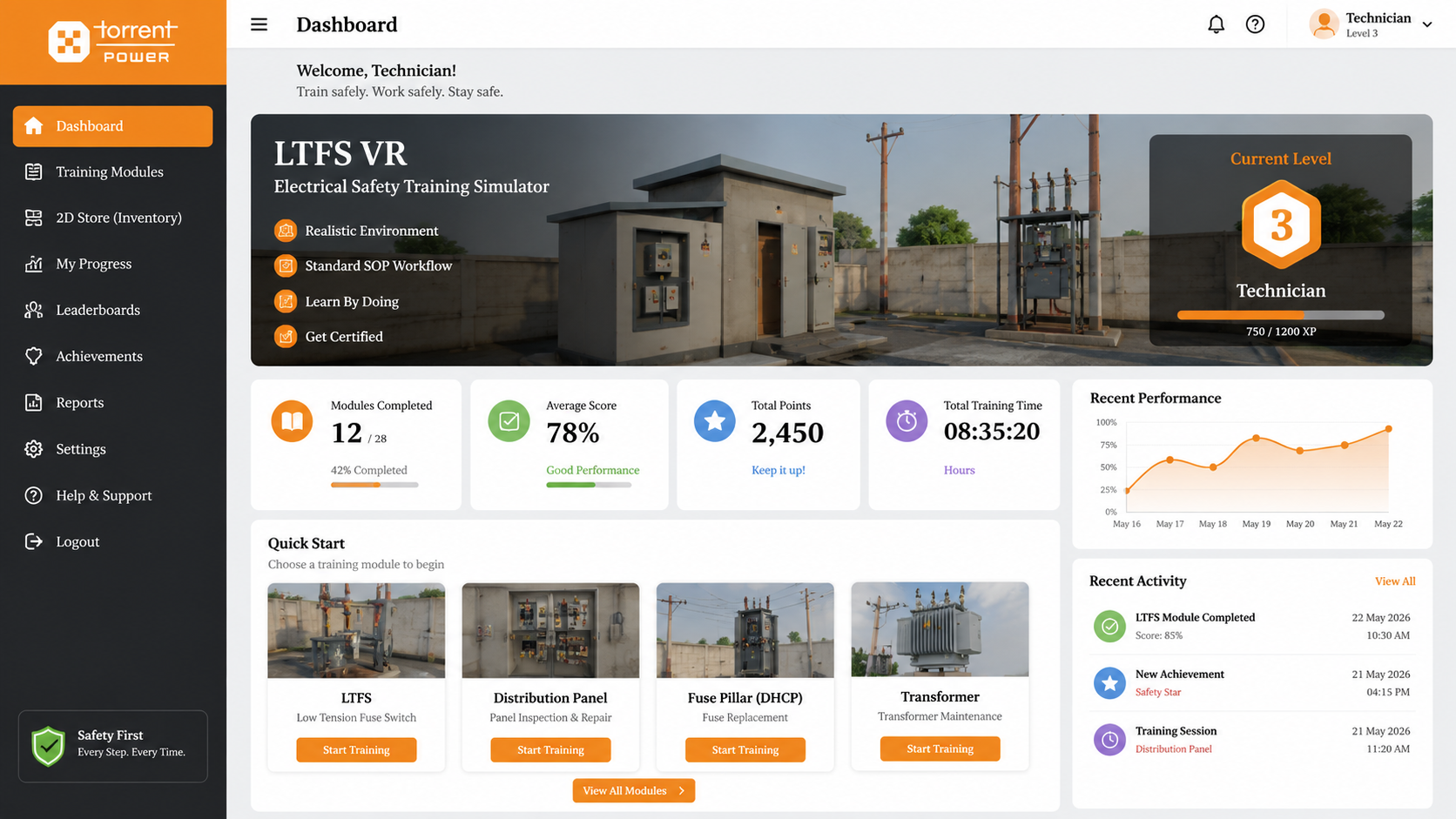1456x819 pixels.
Task: Click the Help & Support icon
Action: (x=33, y=495)
